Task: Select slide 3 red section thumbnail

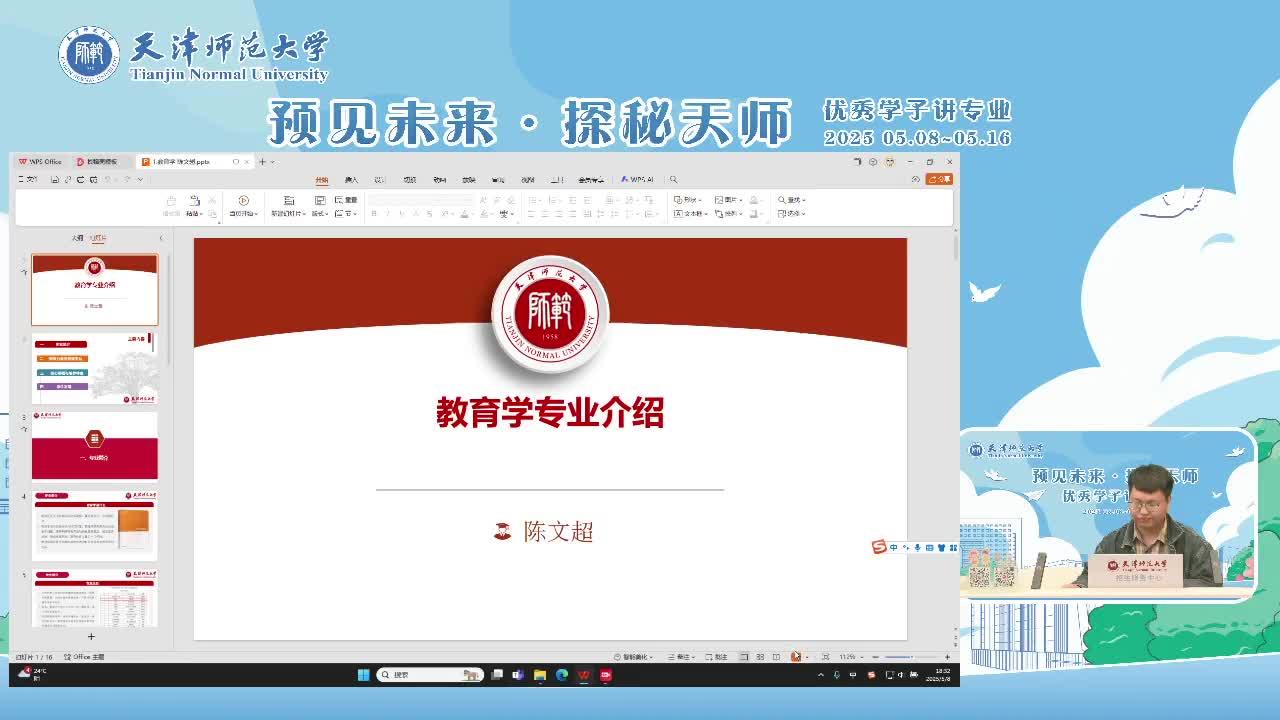Action: click(x=94, y=446)
